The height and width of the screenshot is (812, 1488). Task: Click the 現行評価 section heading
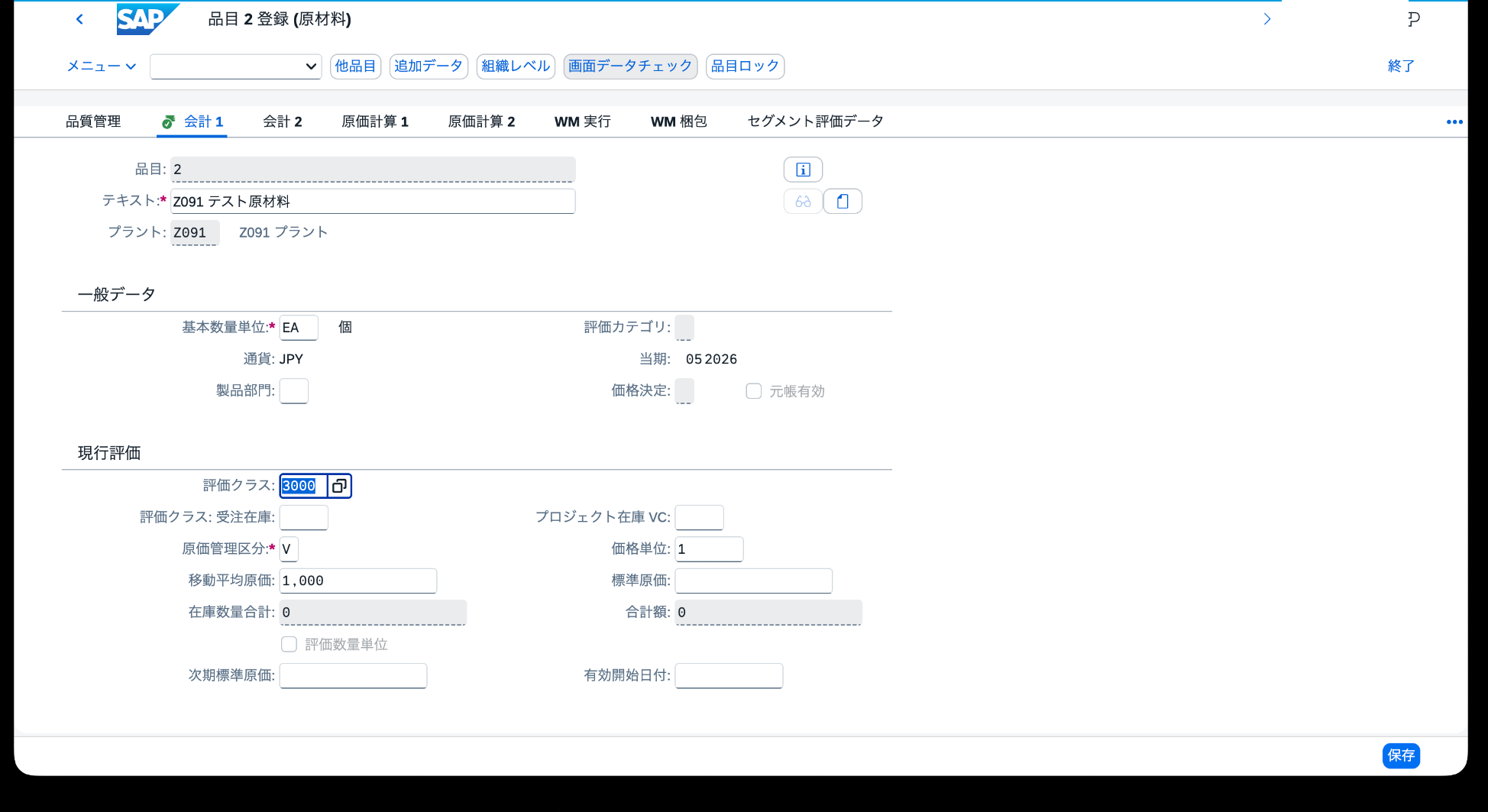[109, 454]
